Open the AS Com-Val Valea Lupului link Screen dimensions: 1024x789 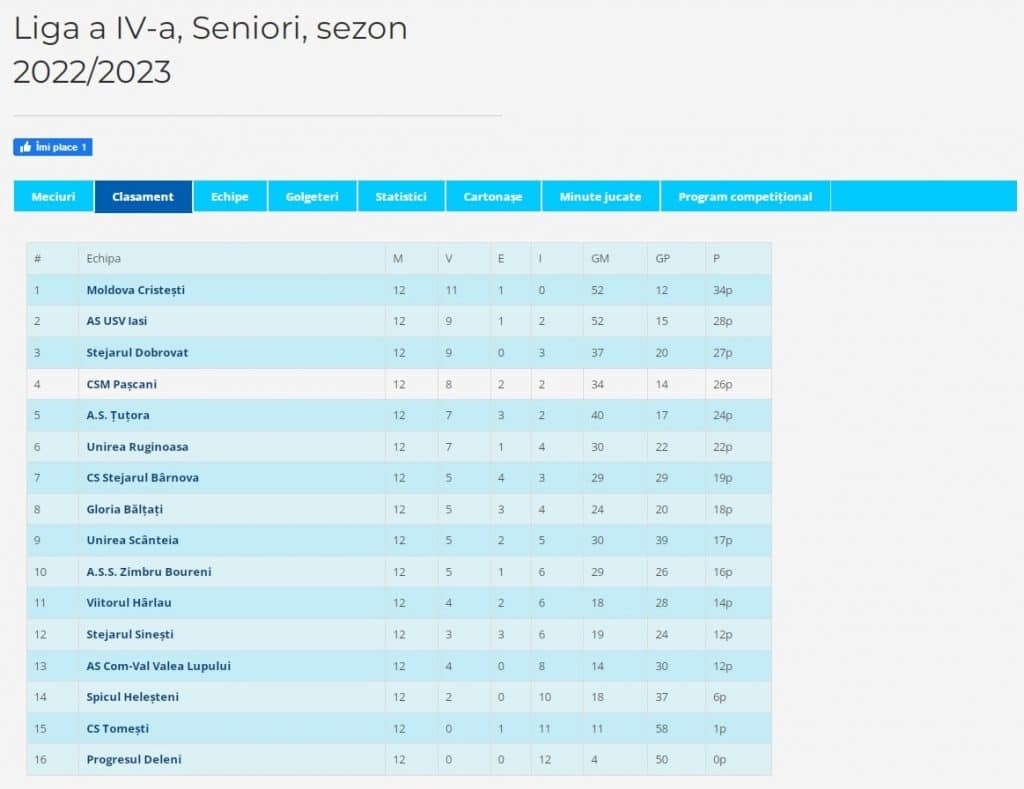point(159,666)
